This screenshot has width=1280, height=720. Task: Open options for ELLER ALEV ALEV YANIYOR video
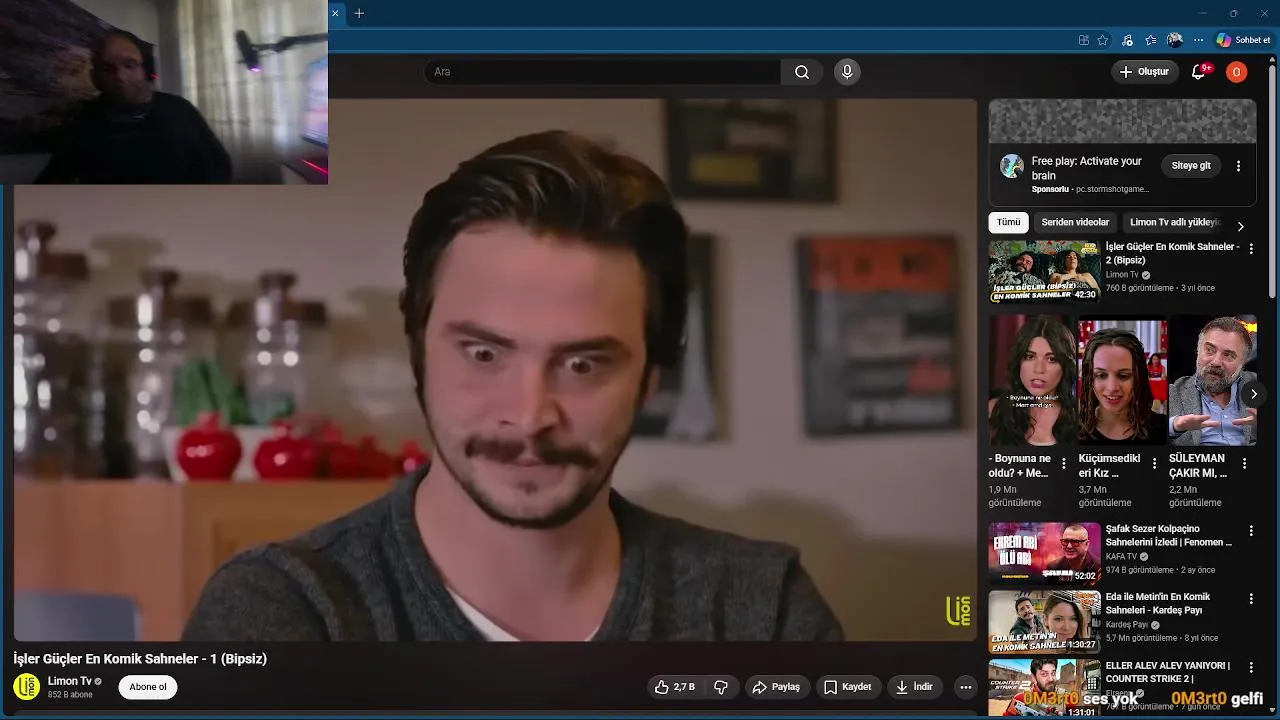tap(1250, 667)
